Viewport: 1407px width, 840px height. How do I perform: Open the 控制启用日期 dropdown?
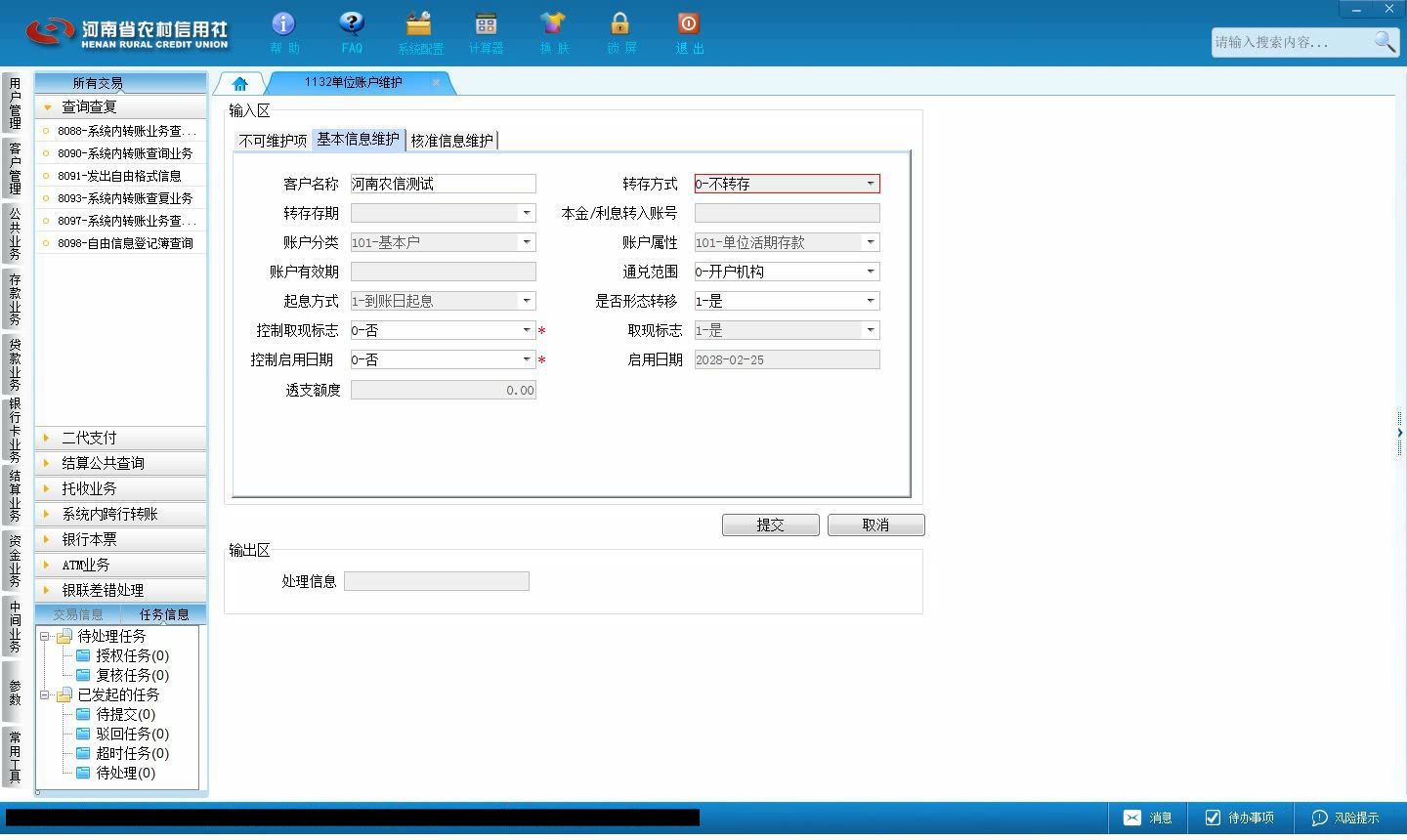(x=526, y=359)
